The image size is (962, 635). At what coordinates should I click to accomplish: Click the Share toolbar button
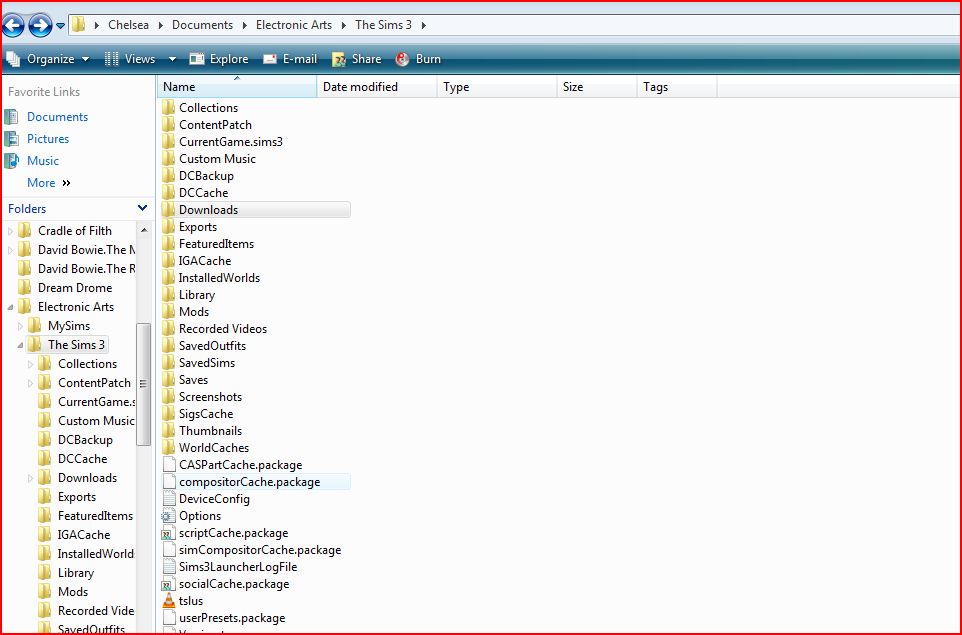[356, 59]
